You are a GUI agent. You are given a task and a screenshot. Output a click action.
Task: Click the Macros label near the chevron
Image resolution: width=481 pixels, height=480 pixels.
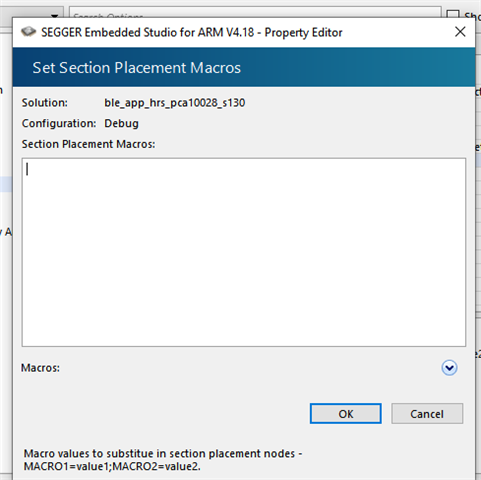tap(40, 368)
